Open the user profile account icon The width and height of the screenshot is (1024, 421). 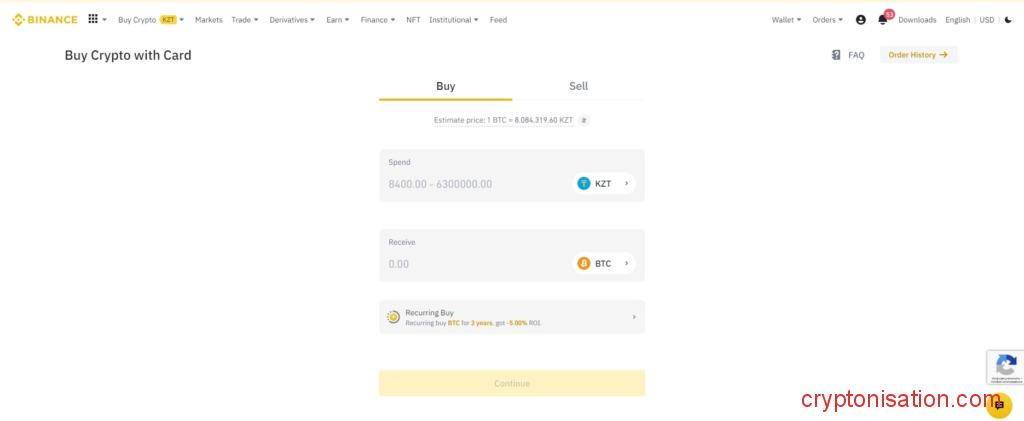(x=860, y=20)
